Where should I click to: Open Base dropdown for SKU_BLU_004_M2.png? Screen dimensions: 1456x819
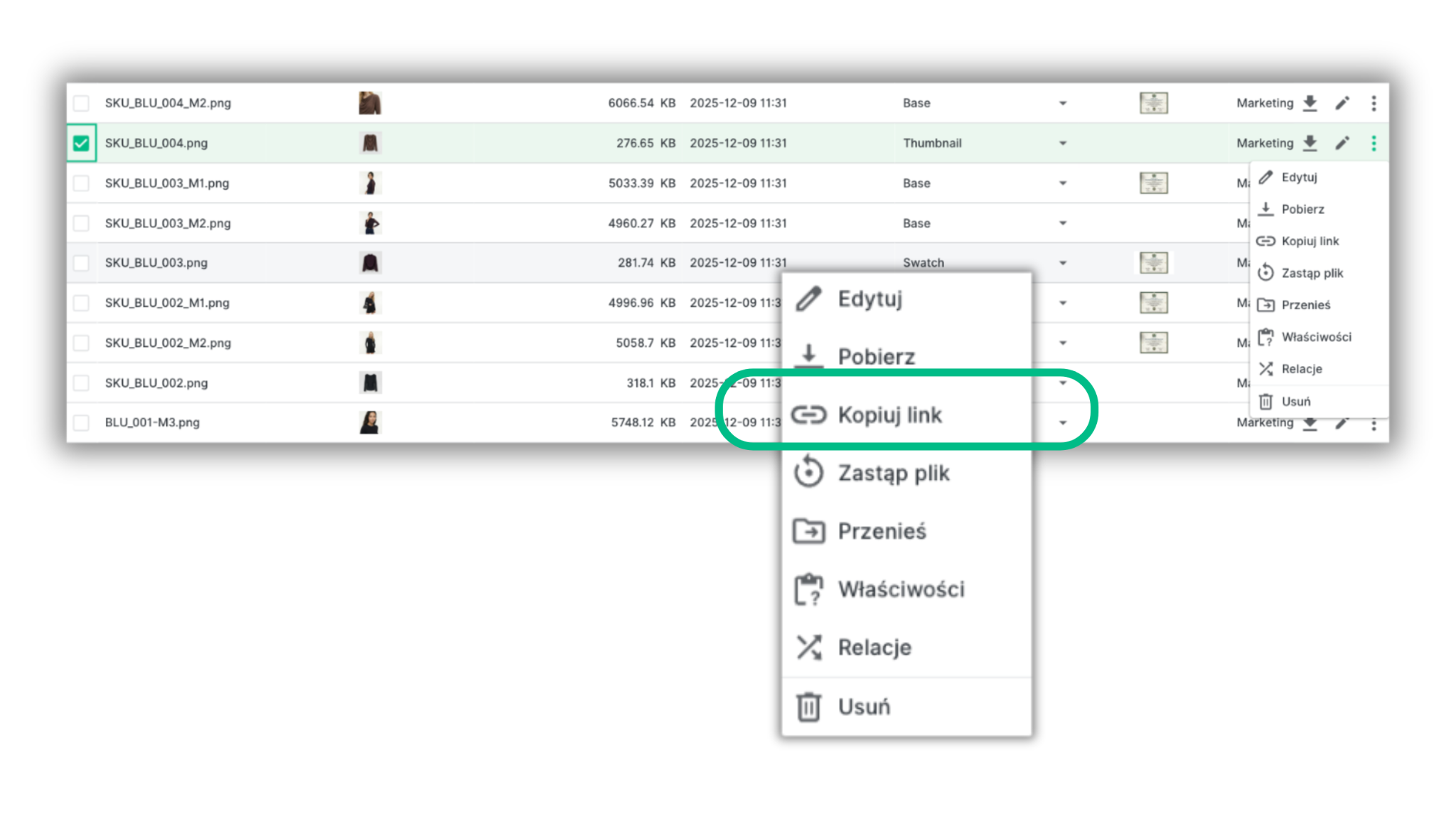(1062, 103)
